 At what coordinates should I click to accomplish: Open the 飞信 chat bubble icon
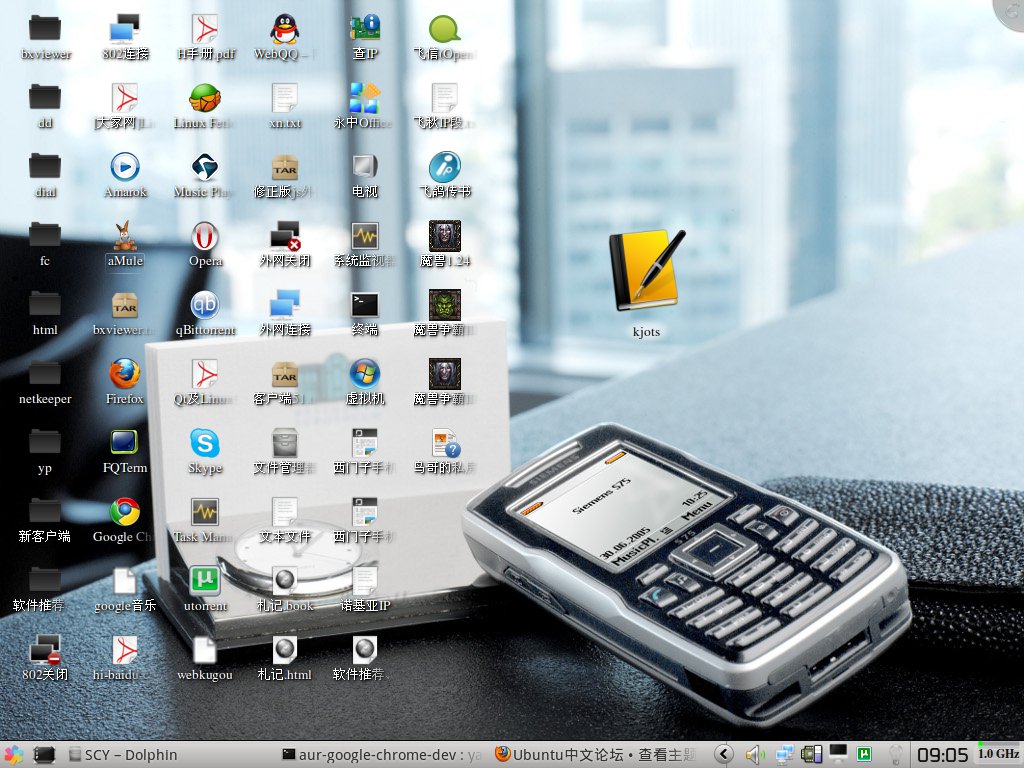(445, 29)
